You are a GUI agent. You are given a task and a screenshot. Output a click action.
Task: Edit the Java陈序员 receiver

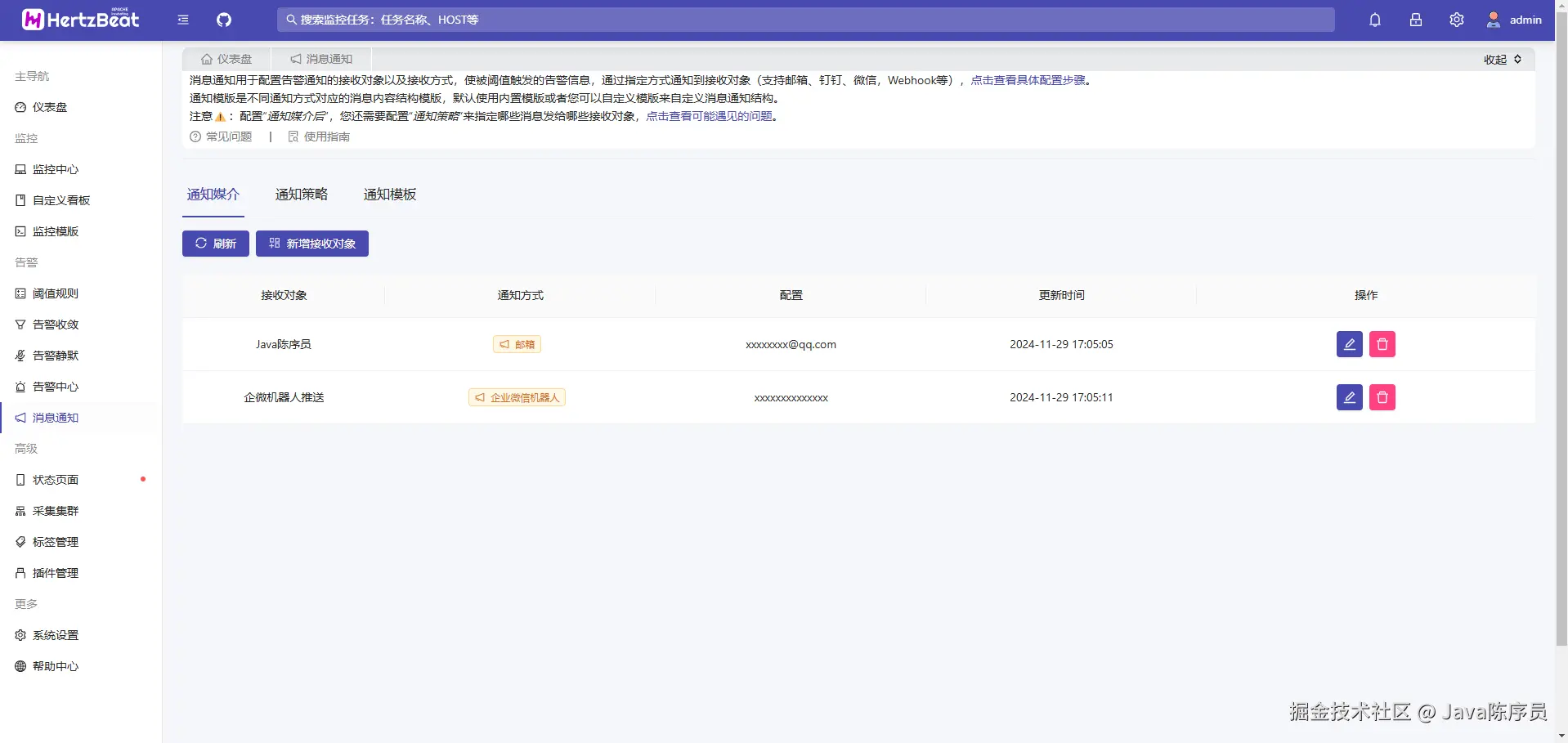click(x=1350, y=344)
